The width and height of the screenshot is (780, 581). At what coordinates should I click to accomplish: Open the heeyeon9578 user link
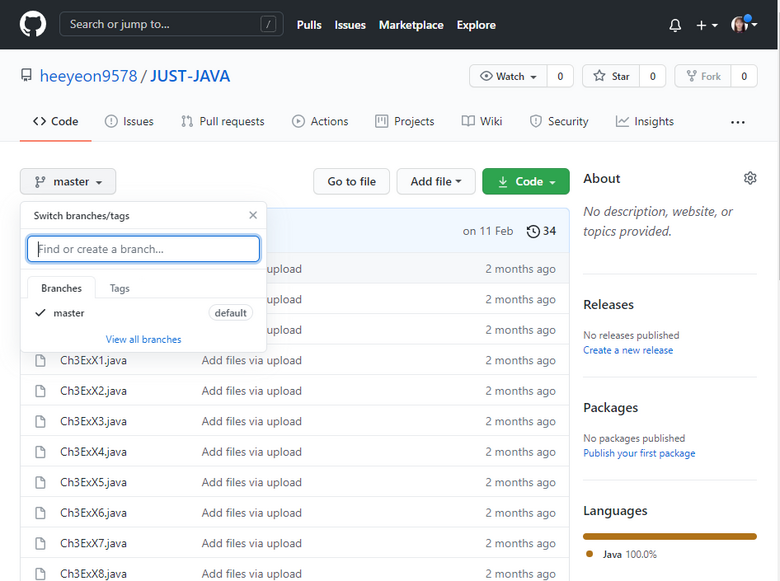(x=88, y=76)
